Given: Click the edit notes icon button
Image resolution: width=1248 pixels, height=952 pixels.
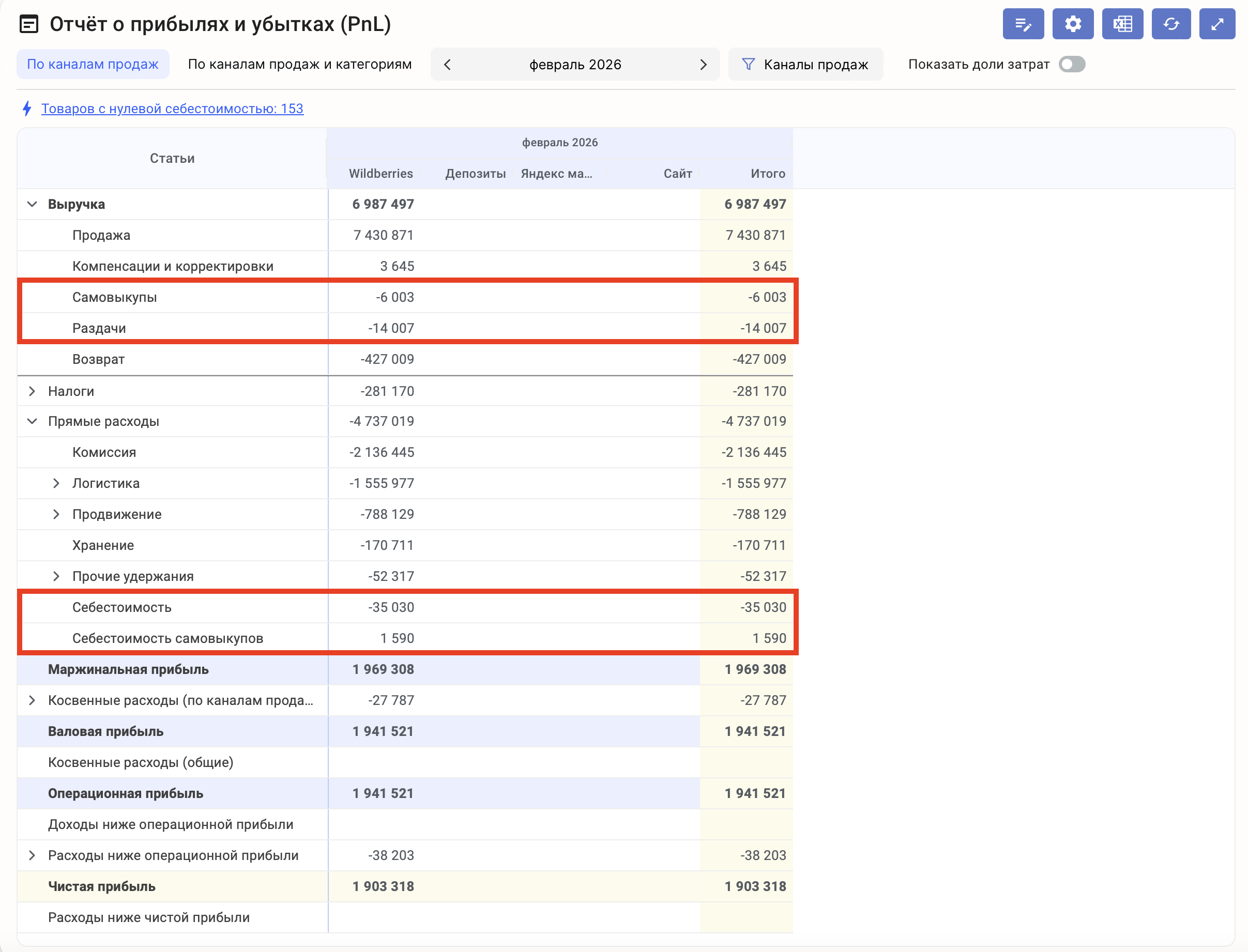Looking at the screenshot, I should pyautogui.click(x=1023, y=24).
